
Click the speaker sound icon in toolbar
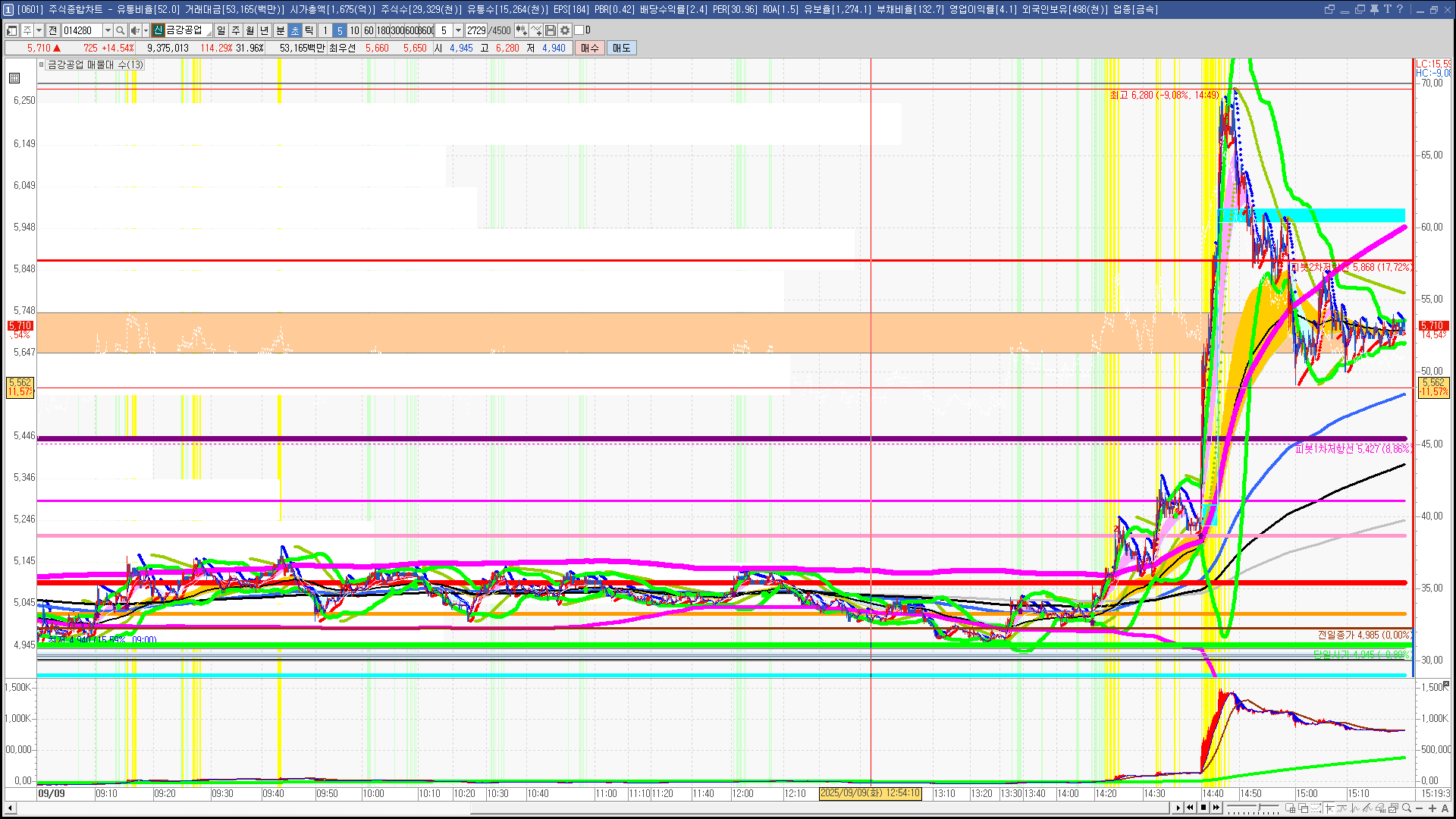(x=134, y=30)
